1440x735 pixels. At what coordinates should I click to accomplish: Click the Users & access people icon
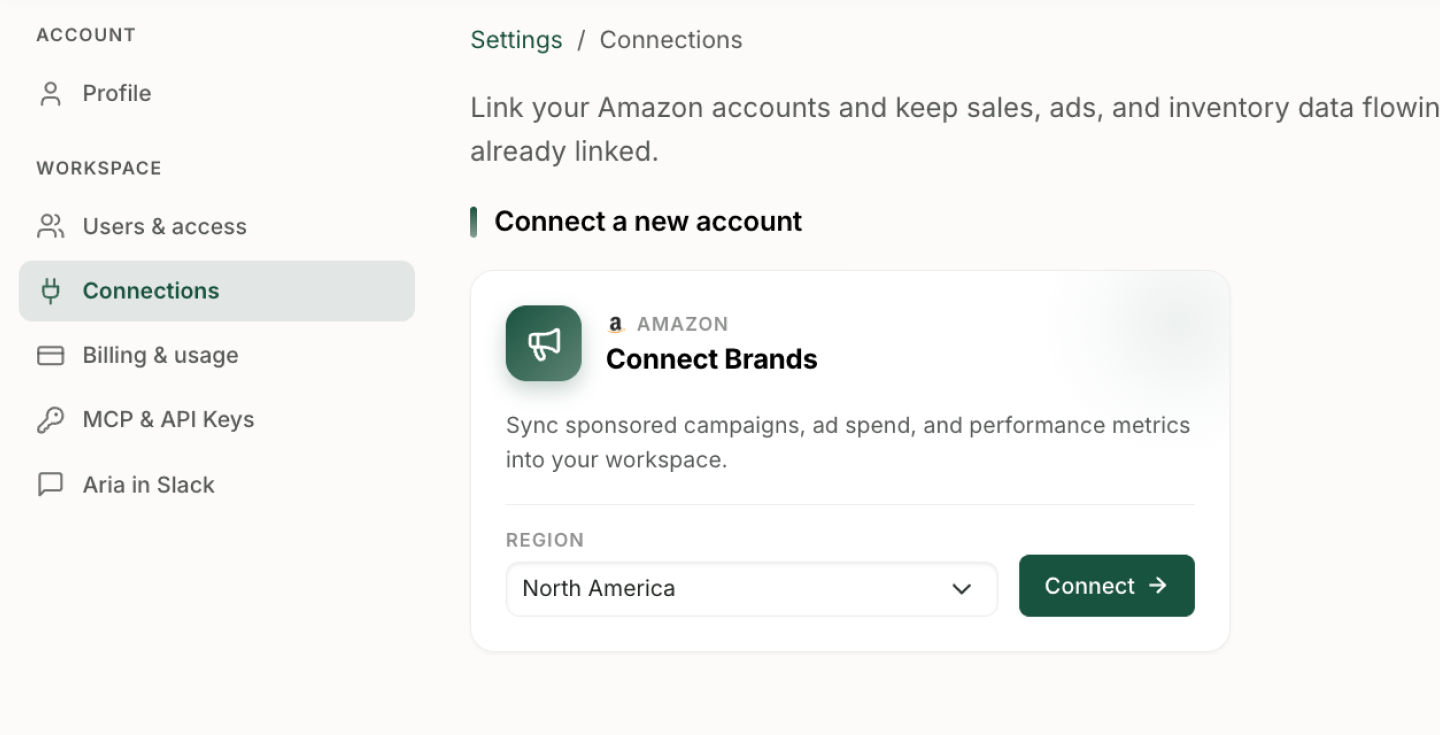click(x=50, y=227)
